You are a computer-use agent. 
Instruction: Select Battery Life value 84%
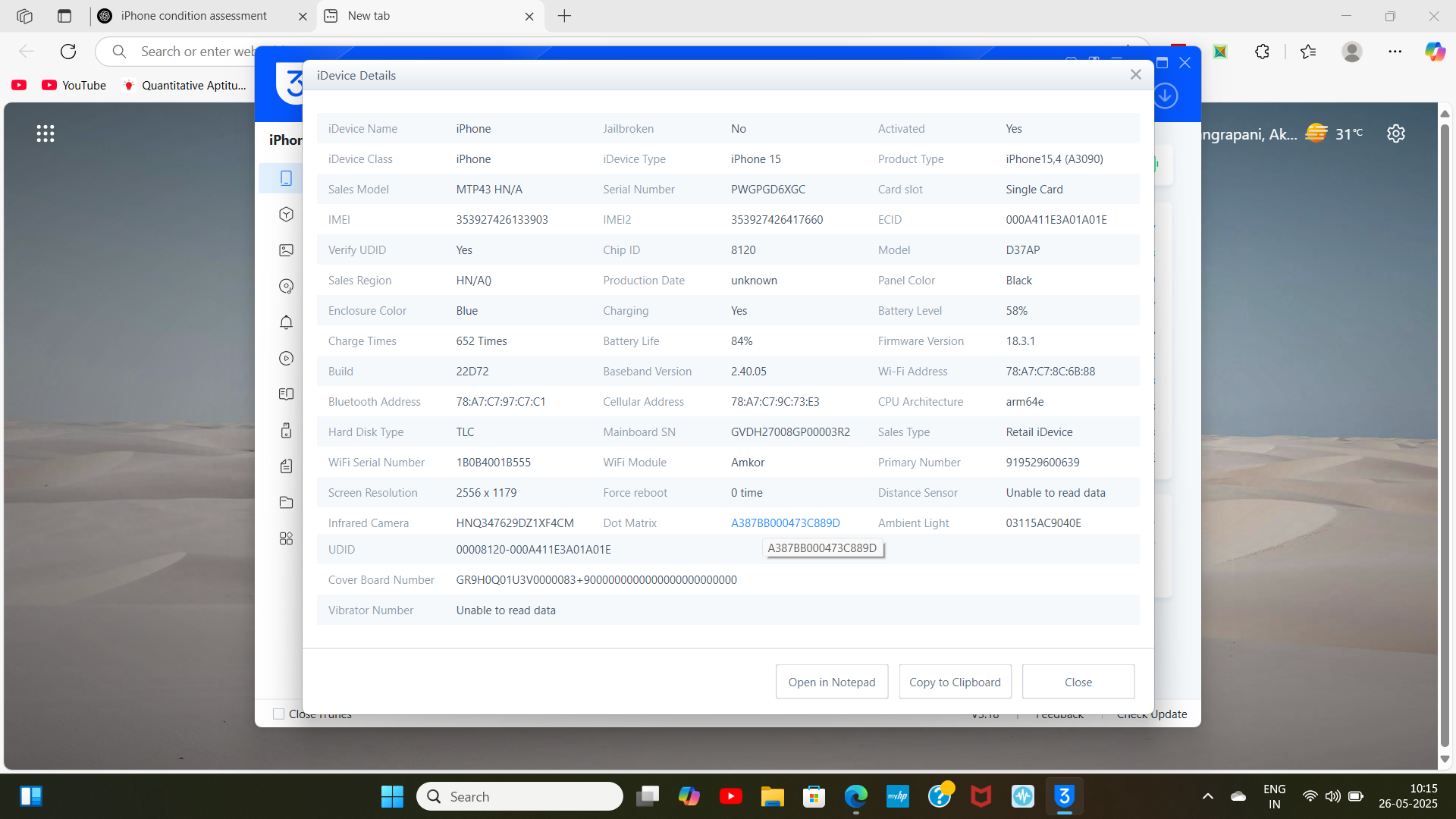(x=742, y=341)
